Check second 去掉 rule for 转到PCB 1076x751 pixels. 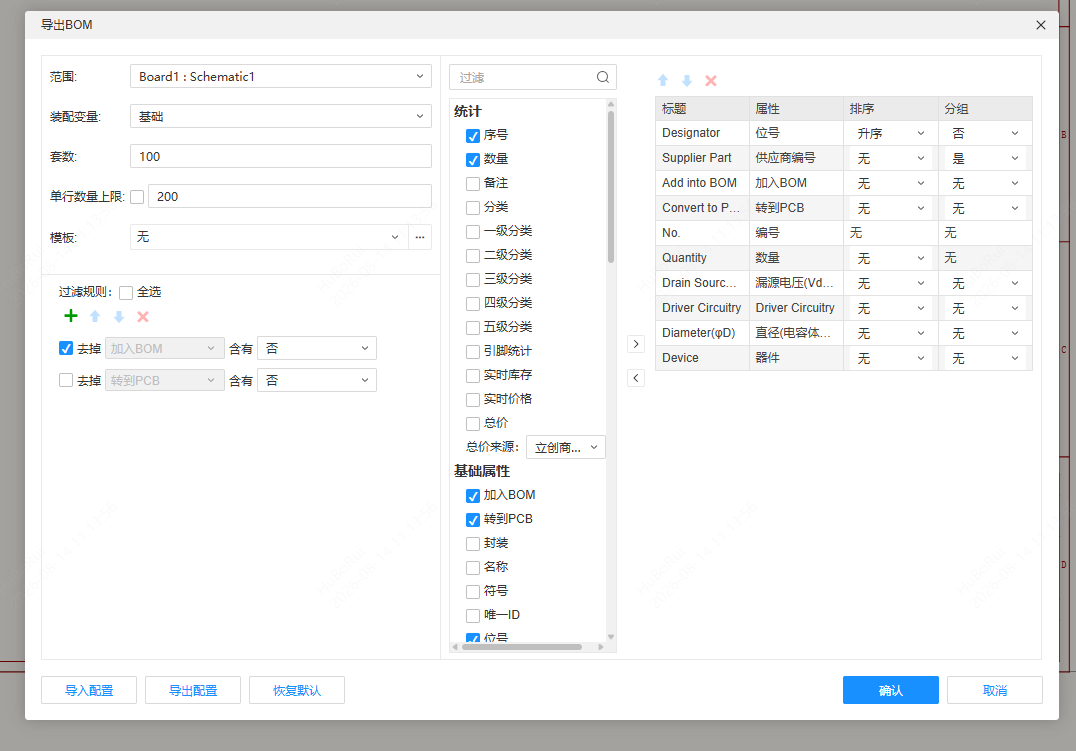(66, 380)
